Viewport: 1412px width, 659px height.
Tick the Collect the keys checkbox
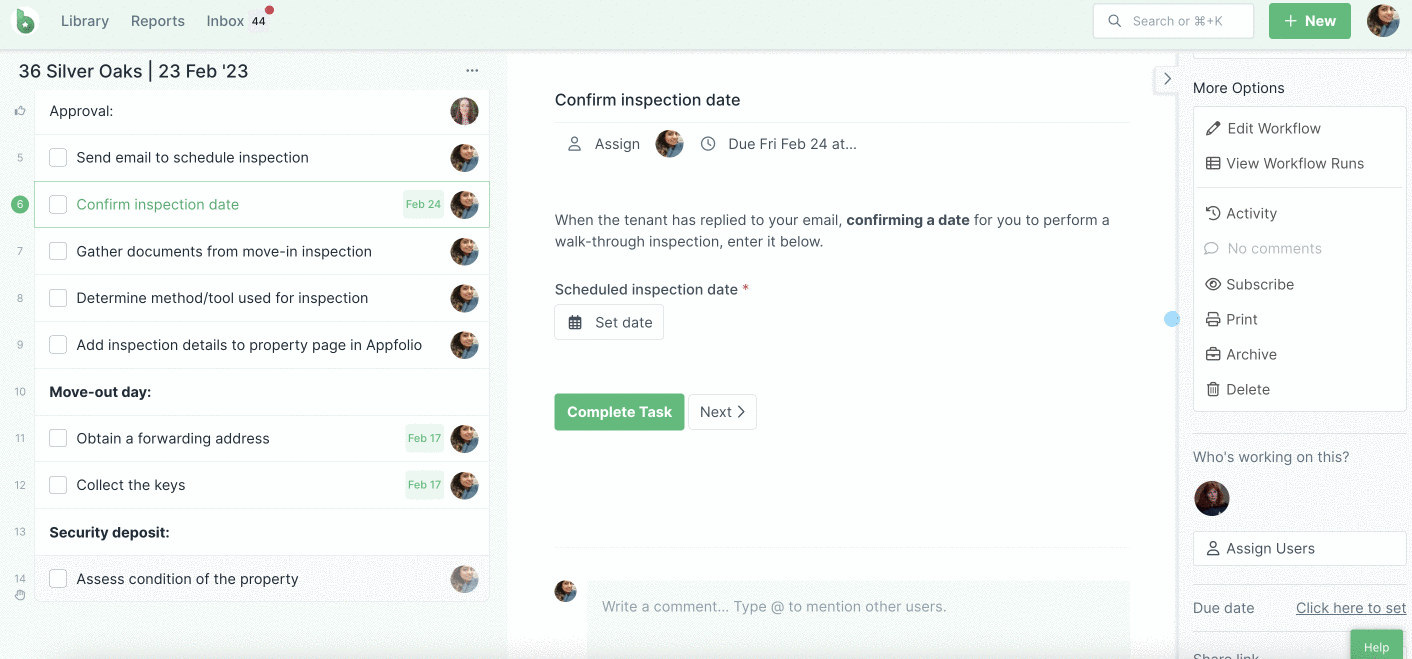click(x=58, y=485)
